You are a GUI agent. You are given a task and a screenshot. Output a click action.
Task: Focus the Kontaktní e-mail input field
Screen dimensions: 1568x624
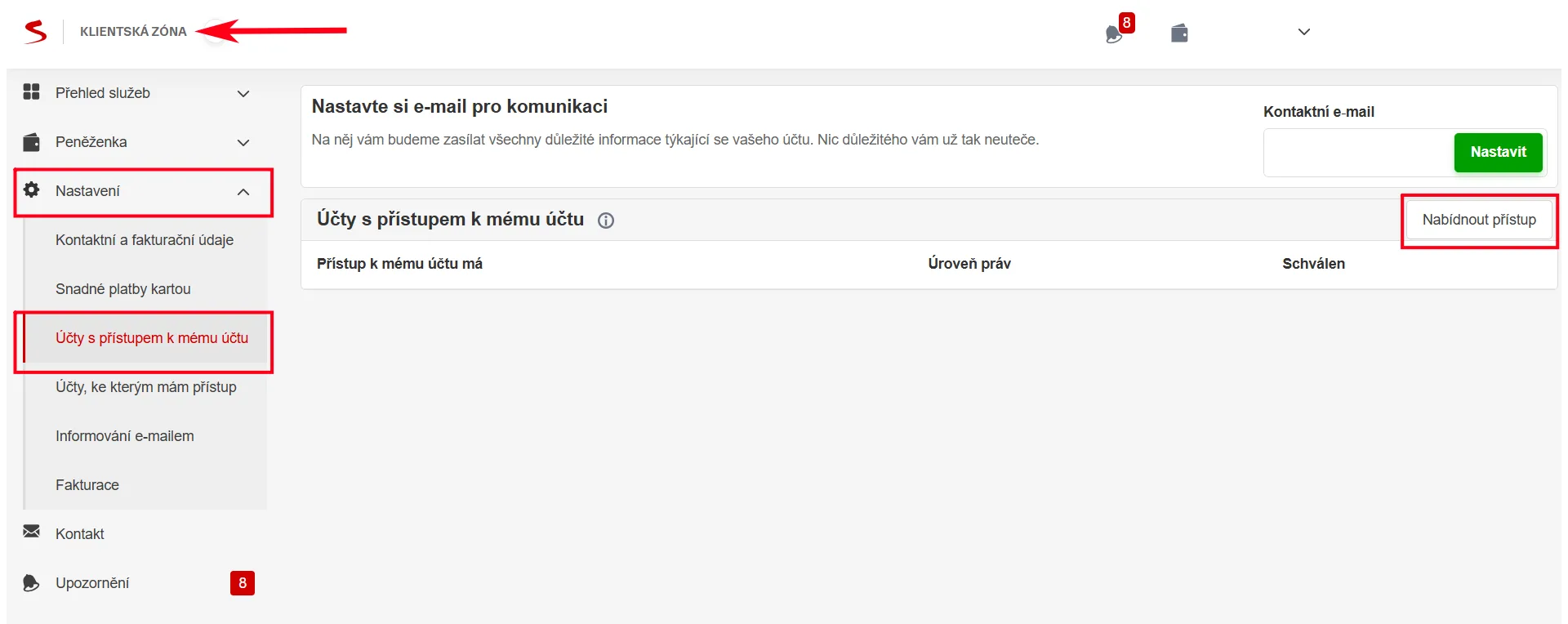(1358, 153)
